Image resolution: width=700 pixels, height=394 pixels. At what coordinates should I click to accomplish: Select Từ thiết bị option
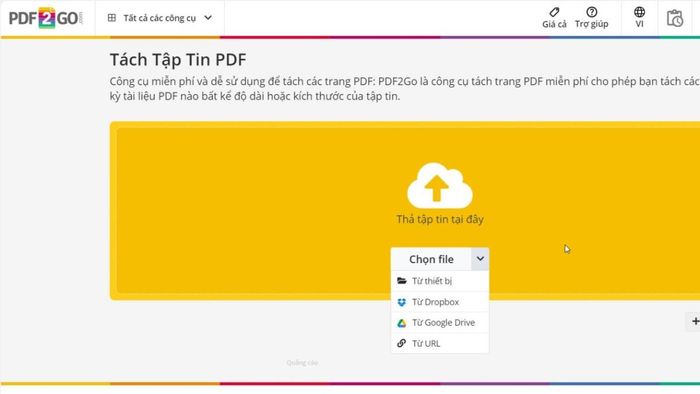[440, 281]
